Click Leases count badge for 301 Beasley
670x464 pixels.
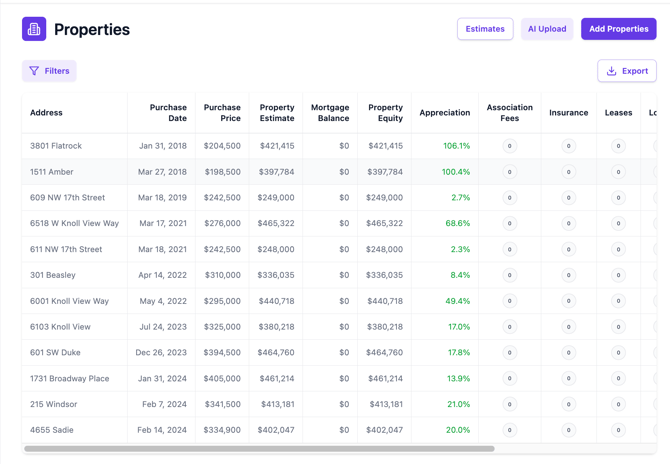tap(618, 275)
